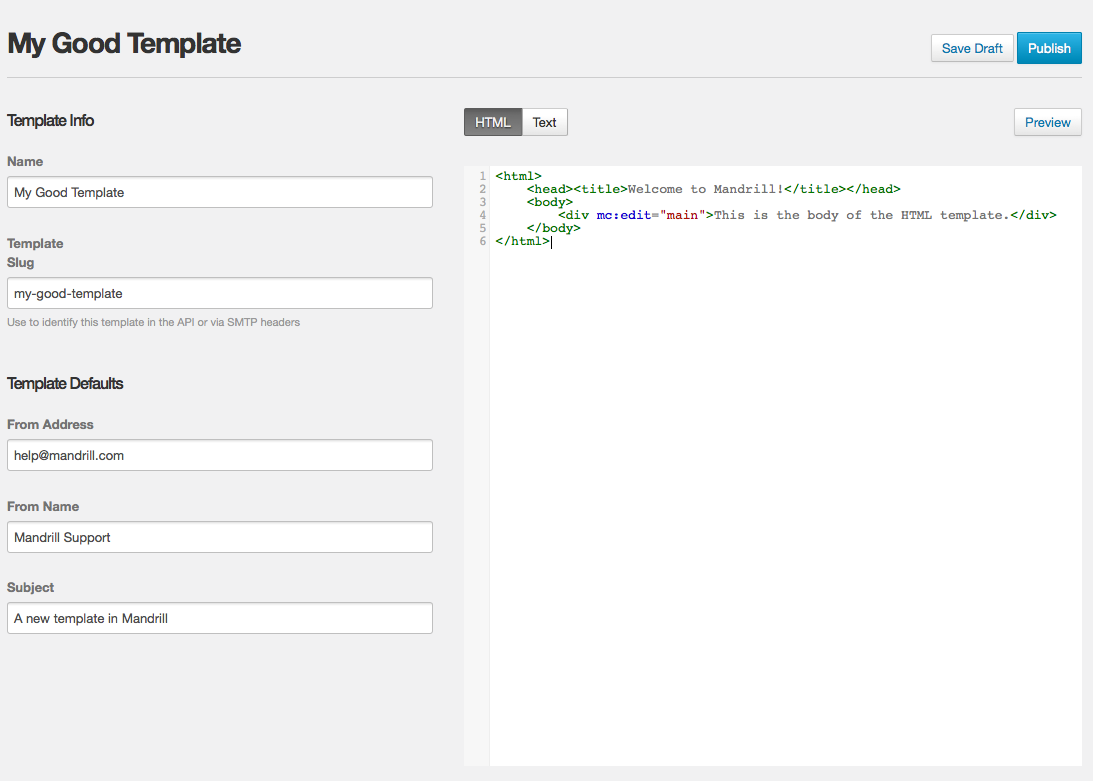
Task: Click line number 6 in the gutter
Action: 482,241
